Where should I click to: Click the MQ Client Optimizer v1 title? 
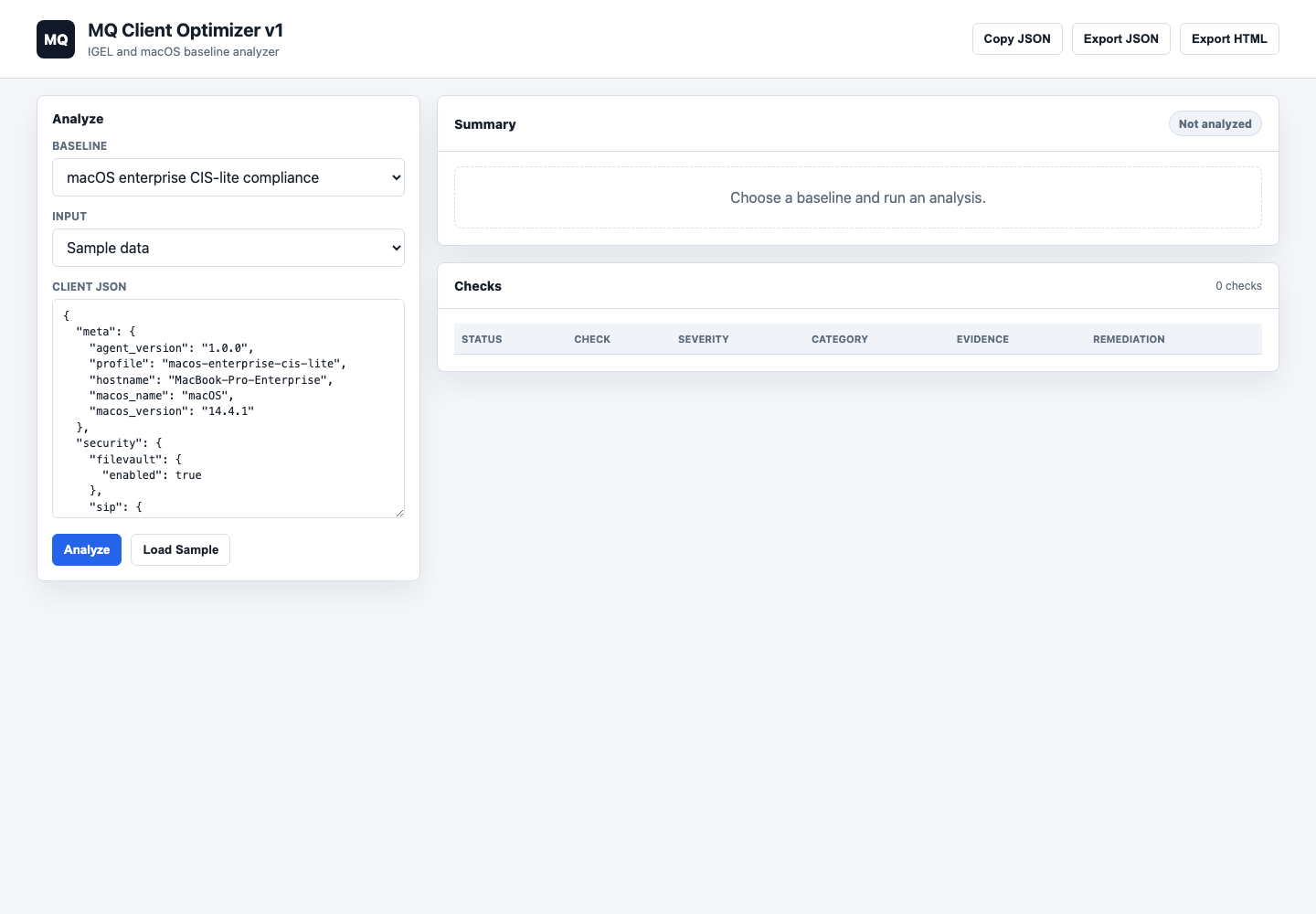[x=186, y=30]
